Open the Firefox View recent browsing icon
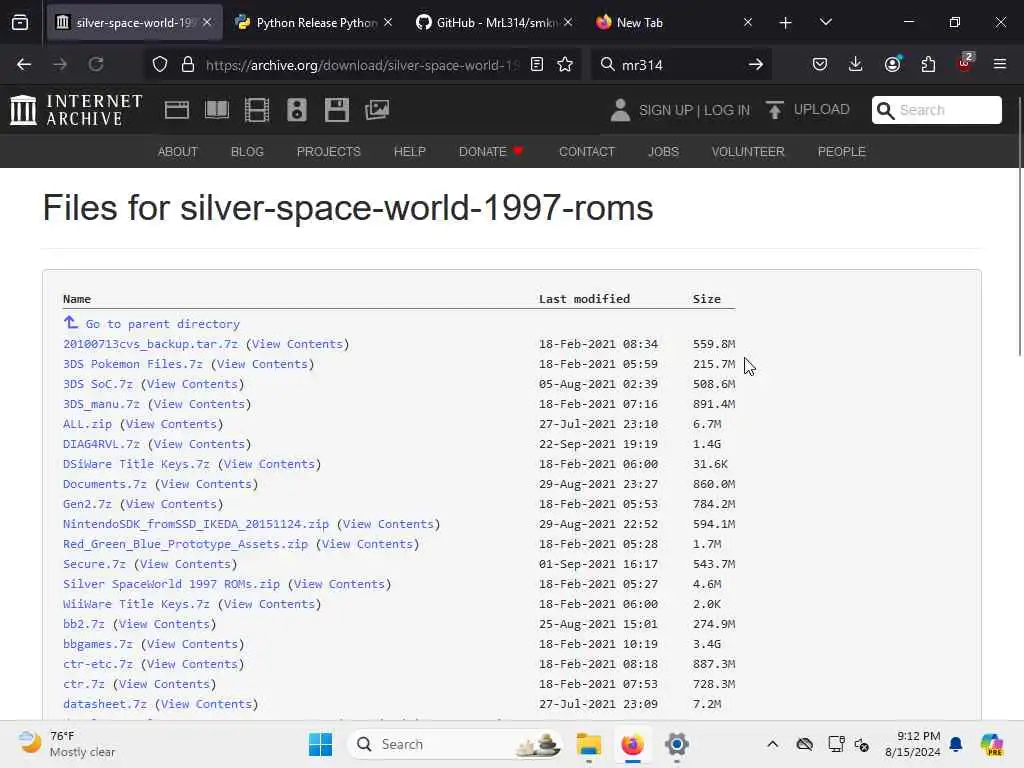The width and height of the screenshot is (1024, 768). (x=20, y=23)
